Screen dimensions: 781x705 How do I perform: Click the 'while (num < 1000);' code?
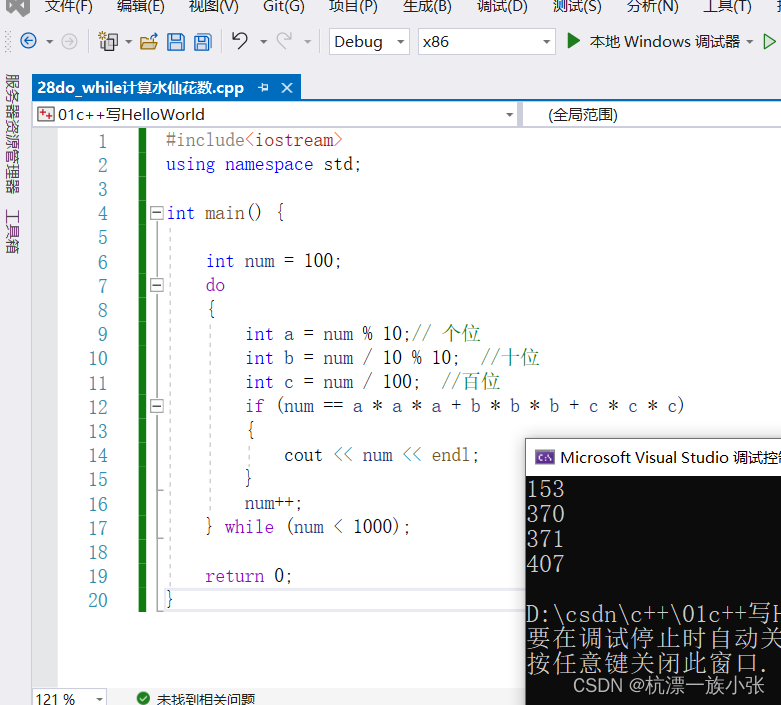(x=317, y=527)
